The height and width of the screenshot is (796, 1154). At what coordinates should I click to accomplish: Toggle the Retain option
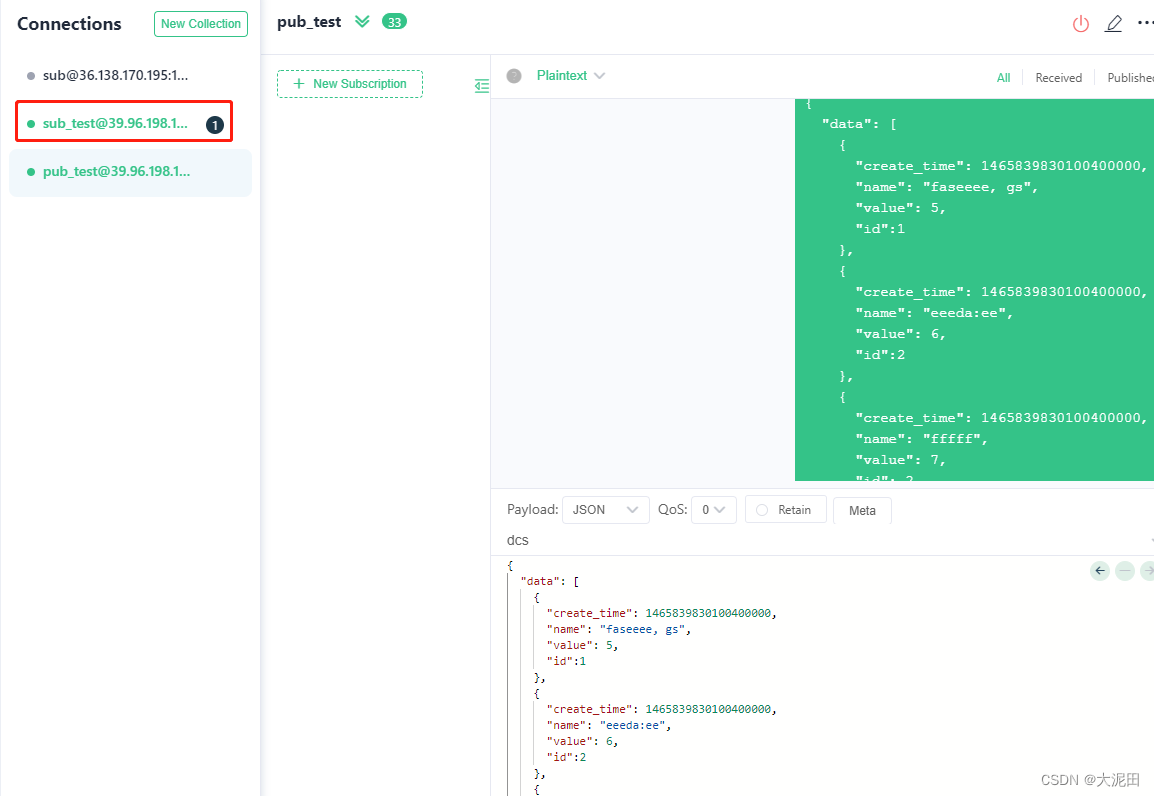pyautogui.click(x=785, y=510)
